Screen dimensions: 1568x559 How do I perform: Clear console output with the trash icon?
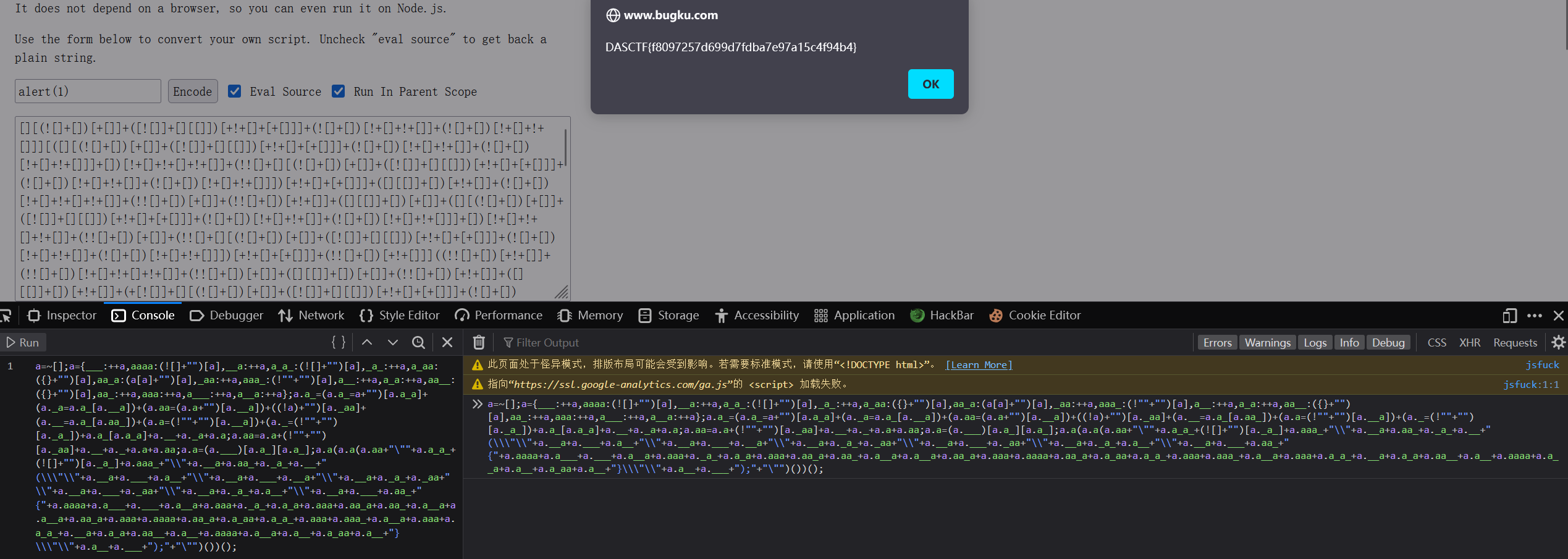[x=479, y=342]
